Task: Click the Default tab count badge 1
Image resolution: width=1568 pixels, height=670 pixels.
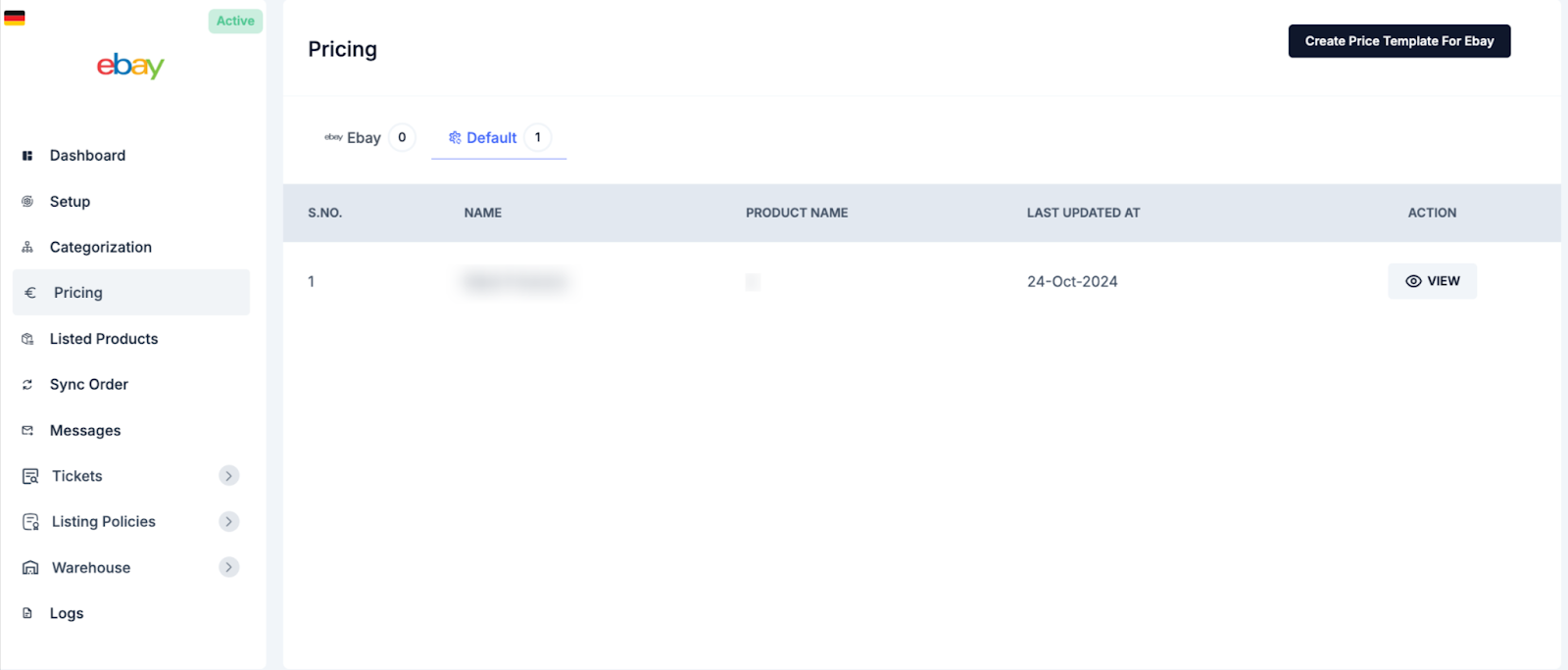Action: coord(537,137)
